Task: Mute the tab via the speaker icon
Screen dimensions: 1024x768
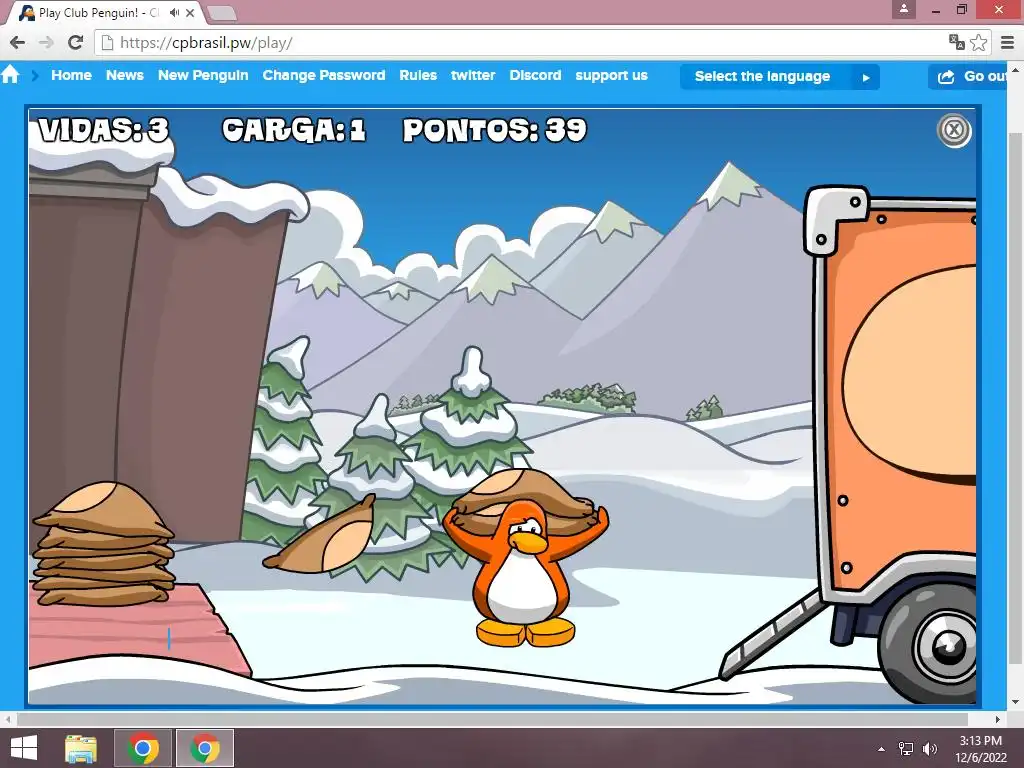Action: [x=174, y=12]
